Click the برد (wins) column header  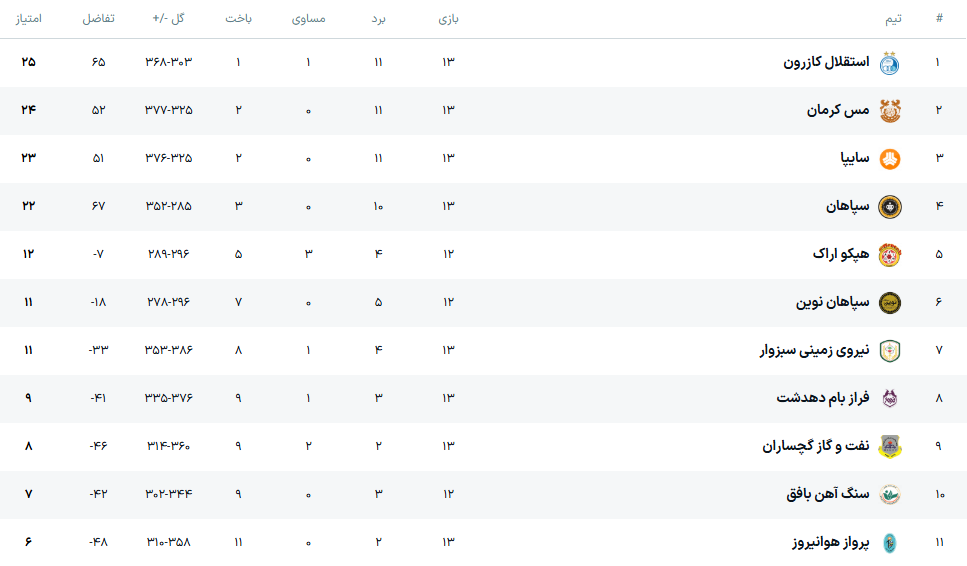(379, 19)
